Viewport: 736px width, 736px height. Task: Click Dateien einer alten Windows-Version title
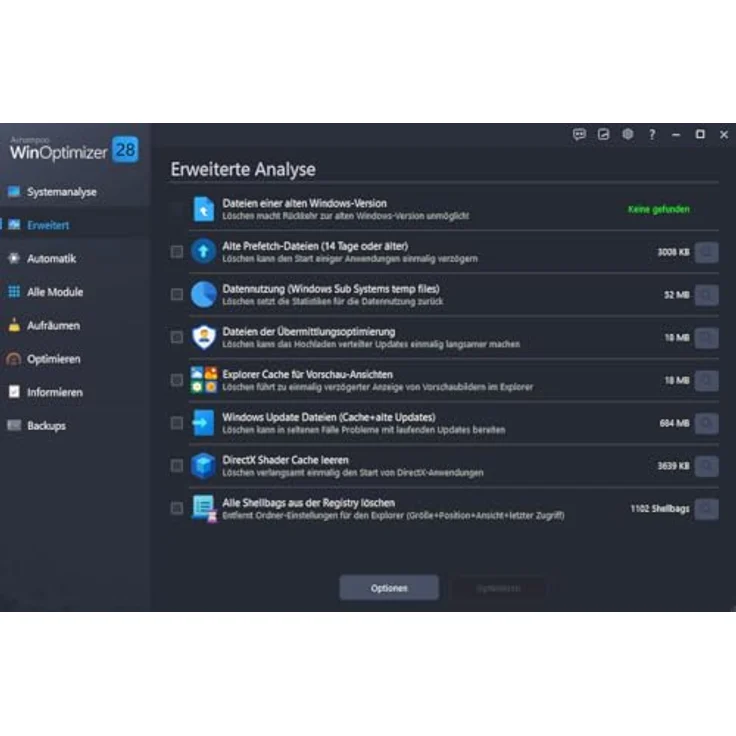[305, 203]
